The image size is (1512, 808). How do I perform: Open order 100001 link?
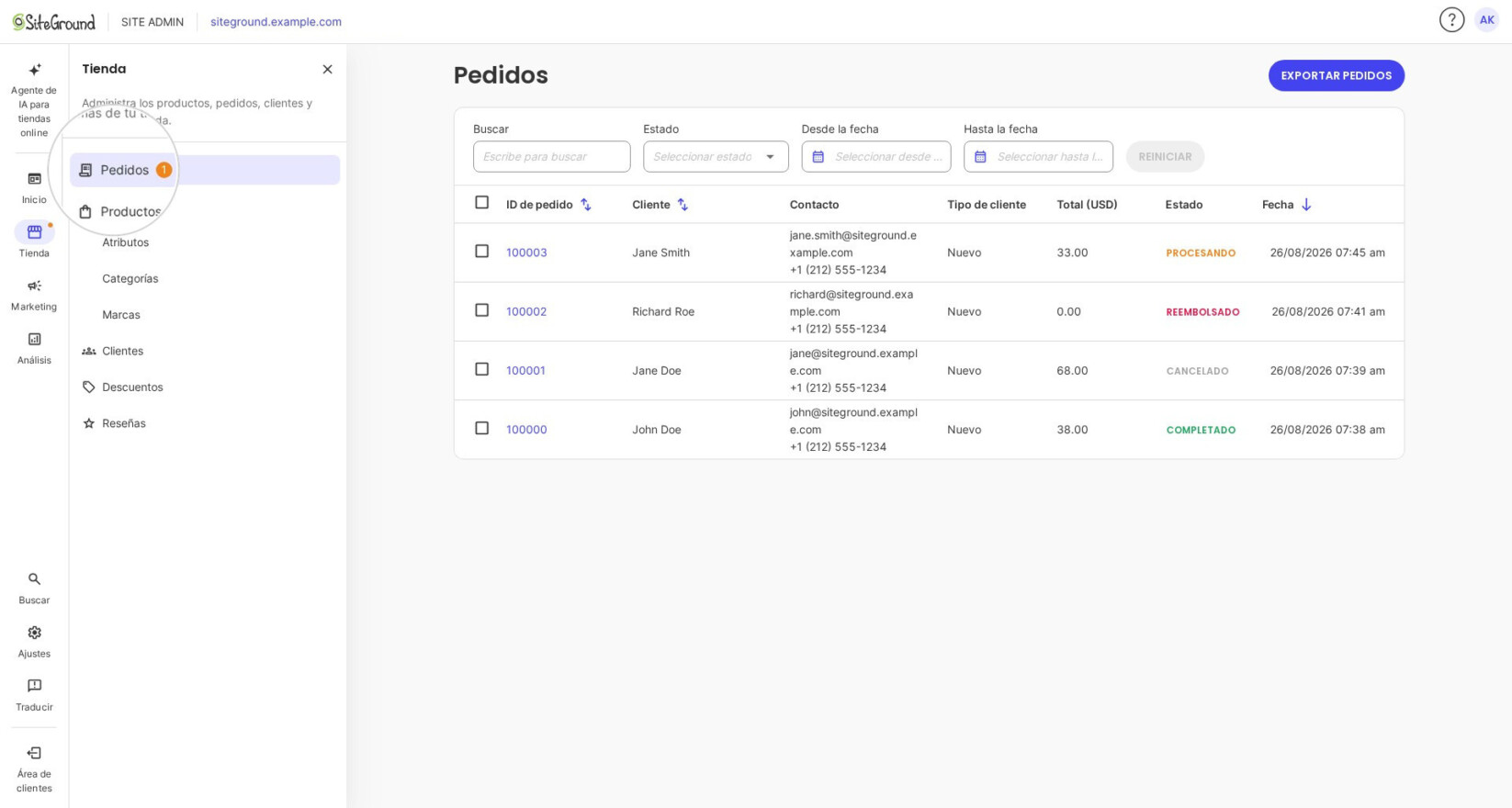coord(525,371)
